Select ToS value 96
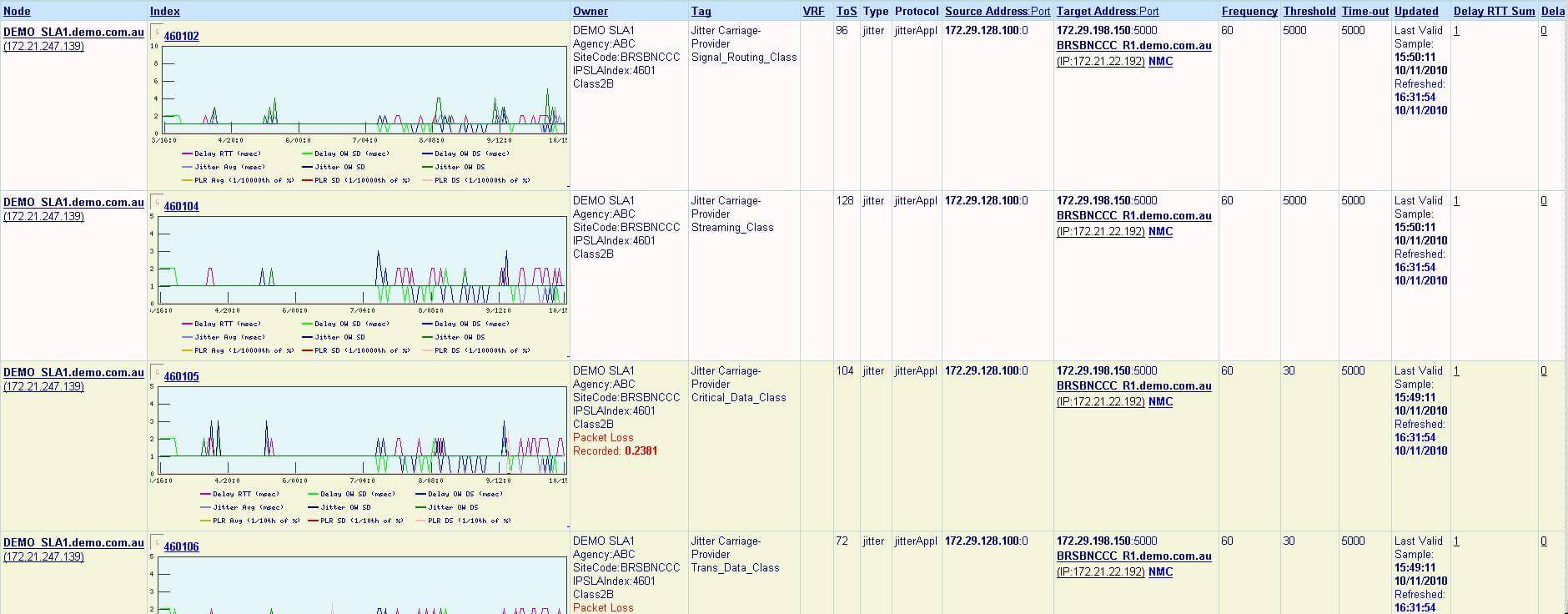Image resolution: width=1568 pixels, height=614 pixels. (x=842, y=30)
